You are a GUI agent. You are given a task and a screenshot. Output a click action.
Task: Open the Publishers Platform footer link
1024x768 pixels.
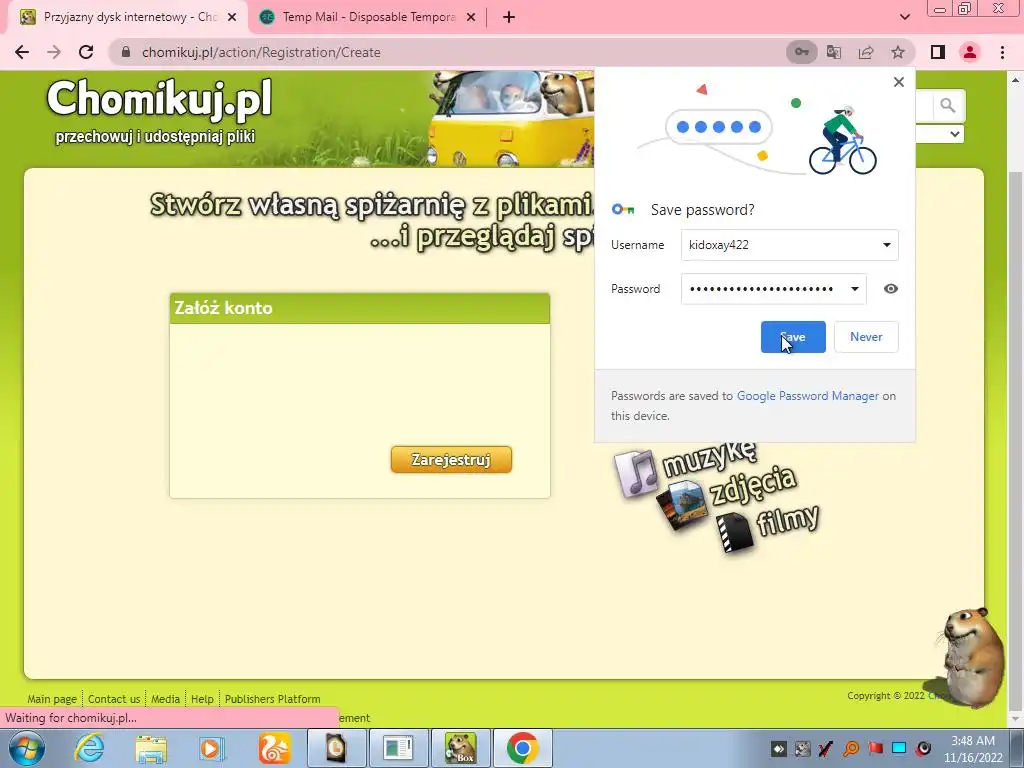(272, 699)
